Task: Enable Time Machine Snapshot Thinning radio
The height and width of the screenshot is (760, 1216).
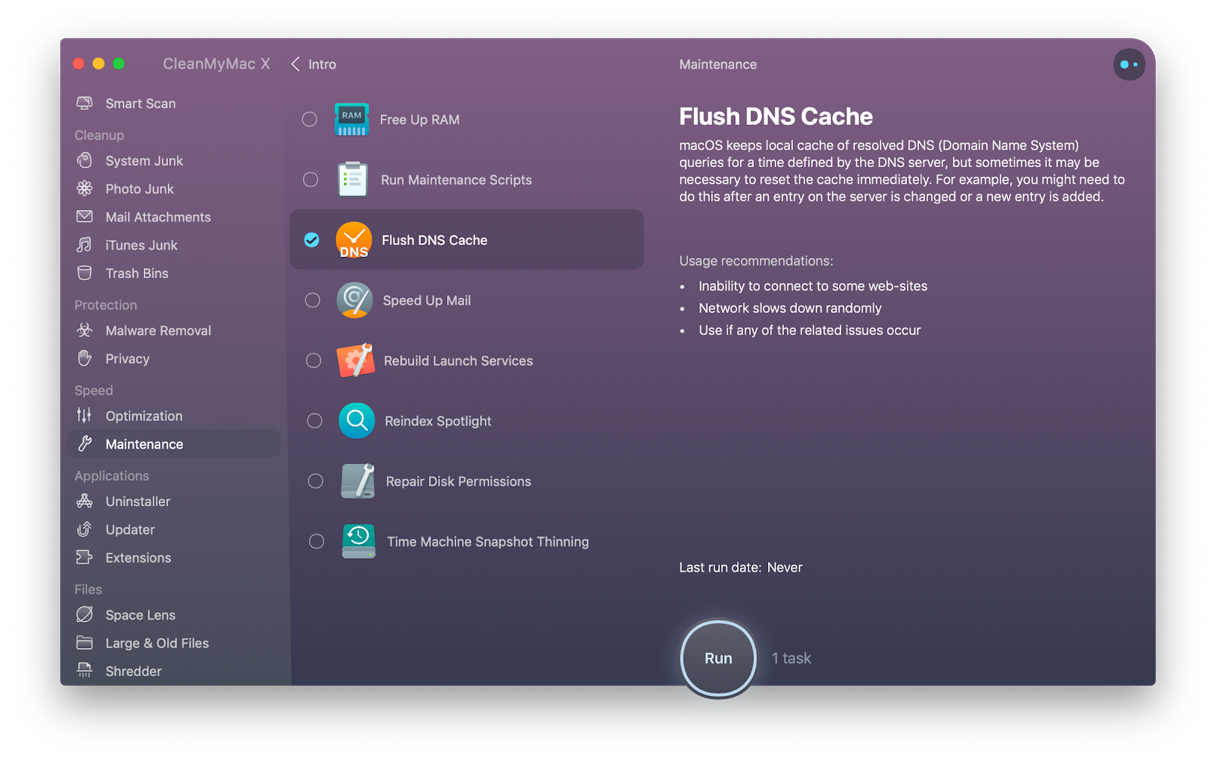Action: (x=317, y=541)
